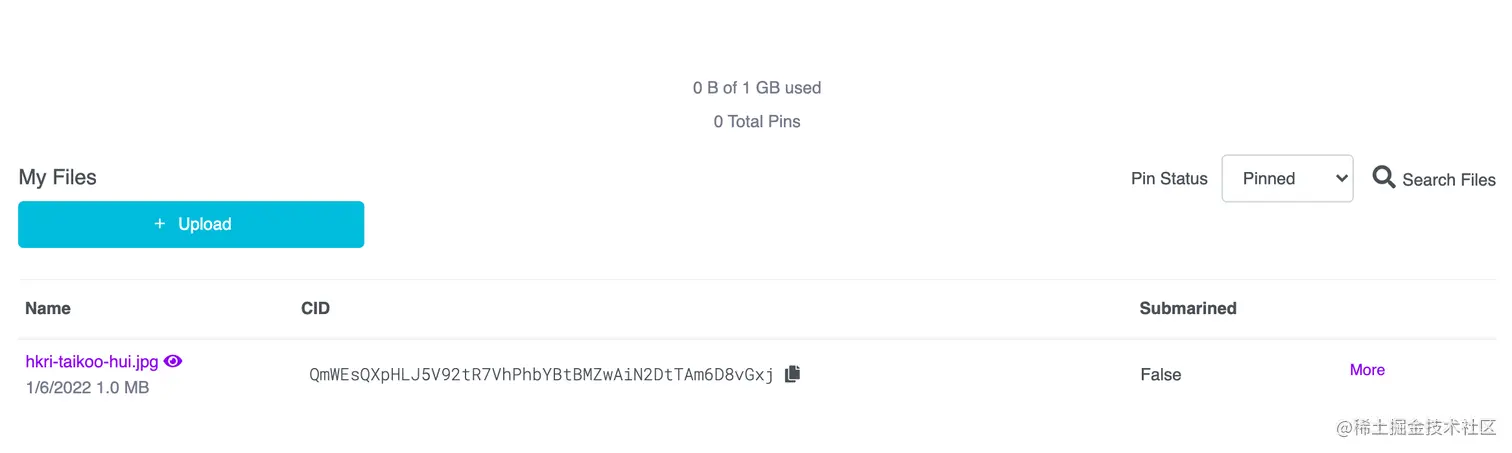Select the CID hash text
The image size is (1512, 453).
(541, 375)
